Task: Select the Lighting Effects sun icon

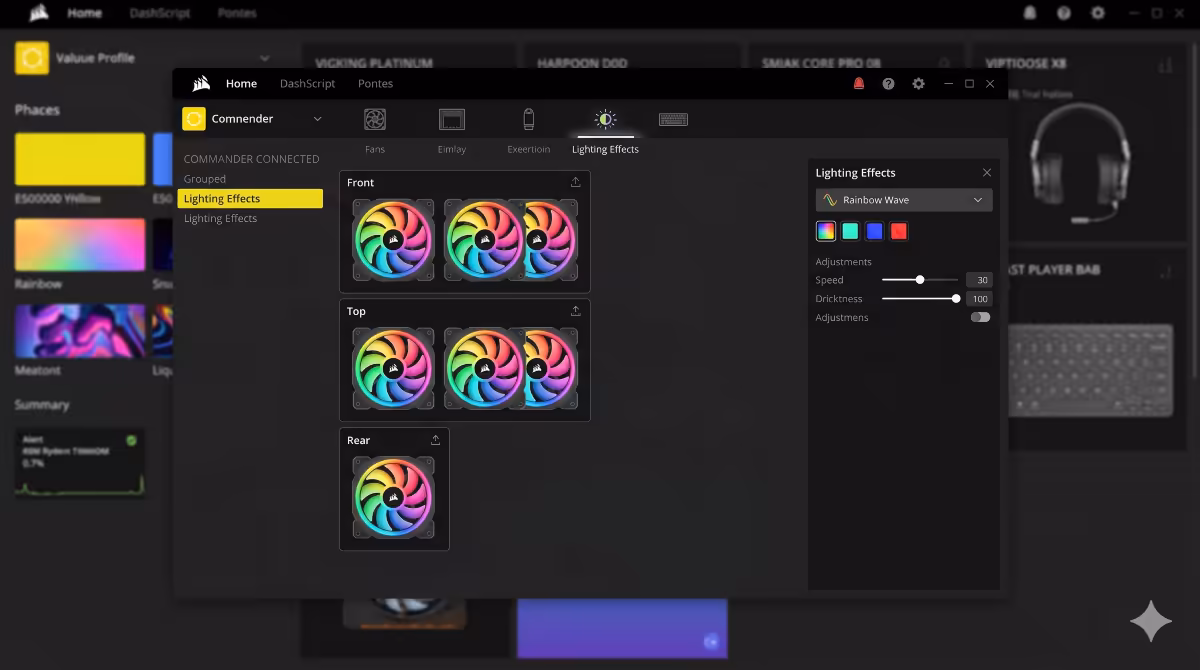Action: pyautogui.click(x=605, y=120)
